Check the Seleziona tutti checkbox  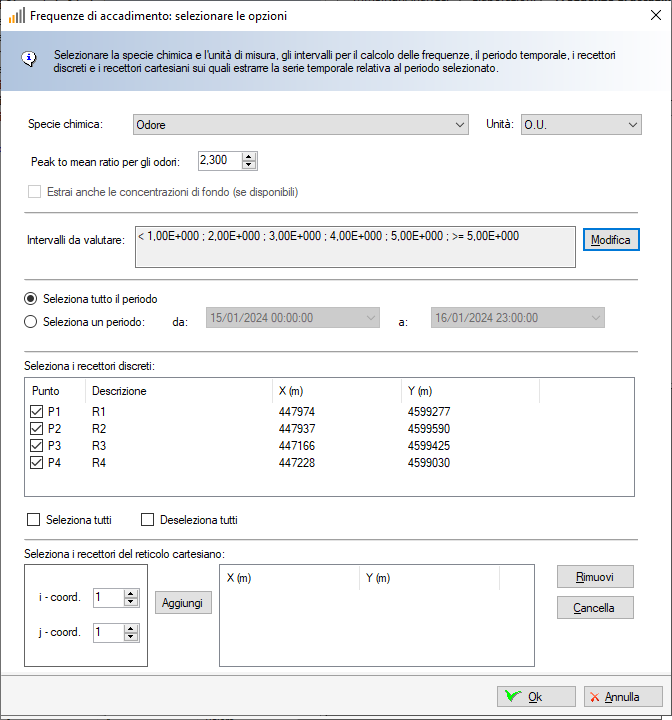tap(33, 520)
